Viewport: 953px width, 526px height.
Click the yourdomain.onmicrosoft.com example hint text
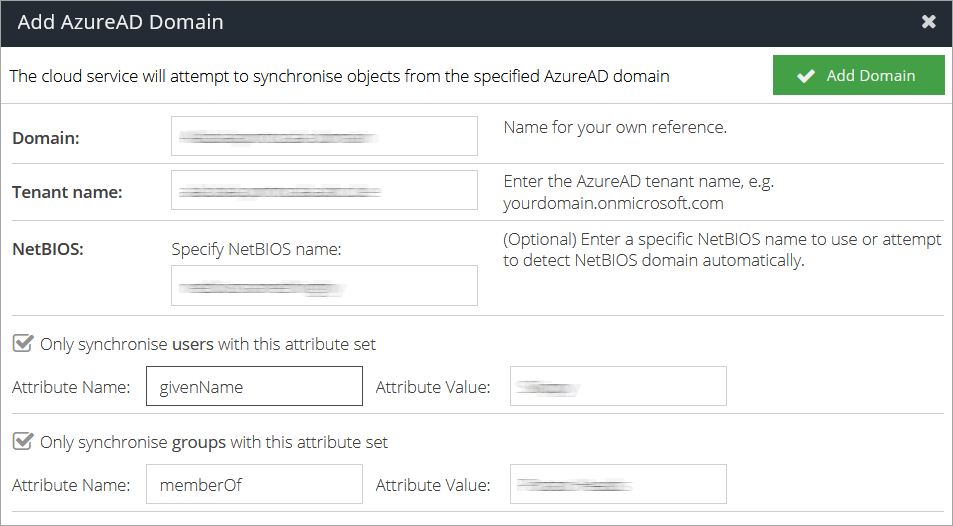pos(612,203)
